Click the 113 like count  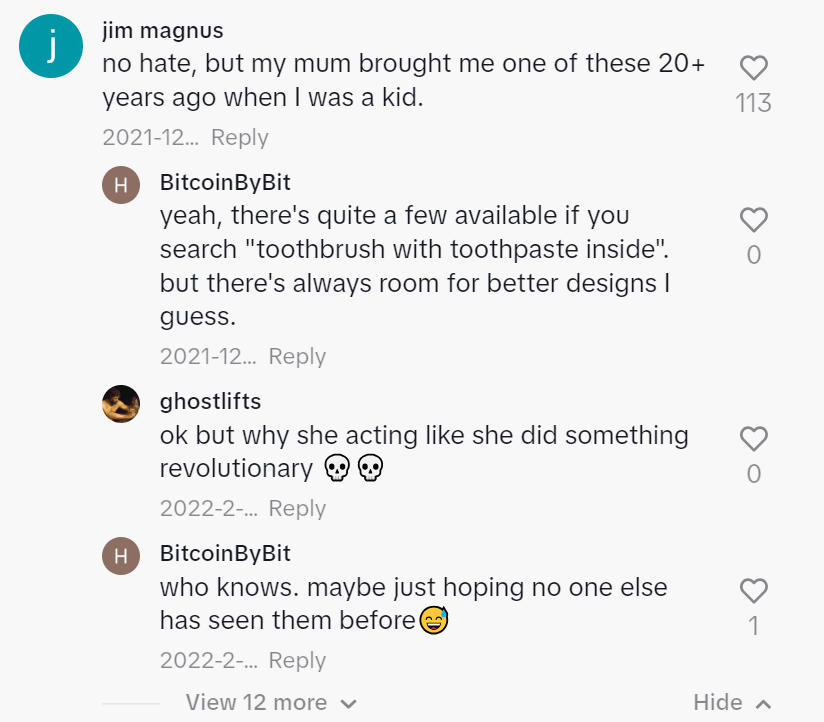[x=753, y=103]
